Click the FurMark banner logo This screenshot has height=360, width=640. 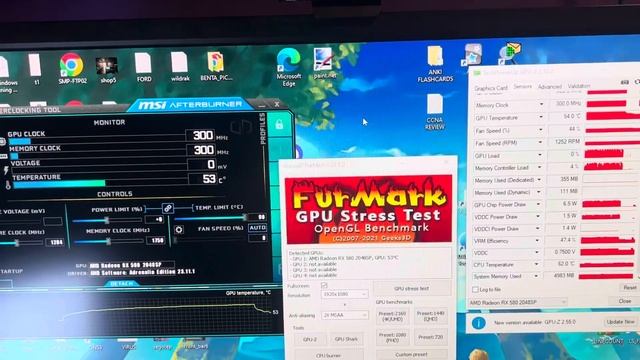click(x=368, y=209)
